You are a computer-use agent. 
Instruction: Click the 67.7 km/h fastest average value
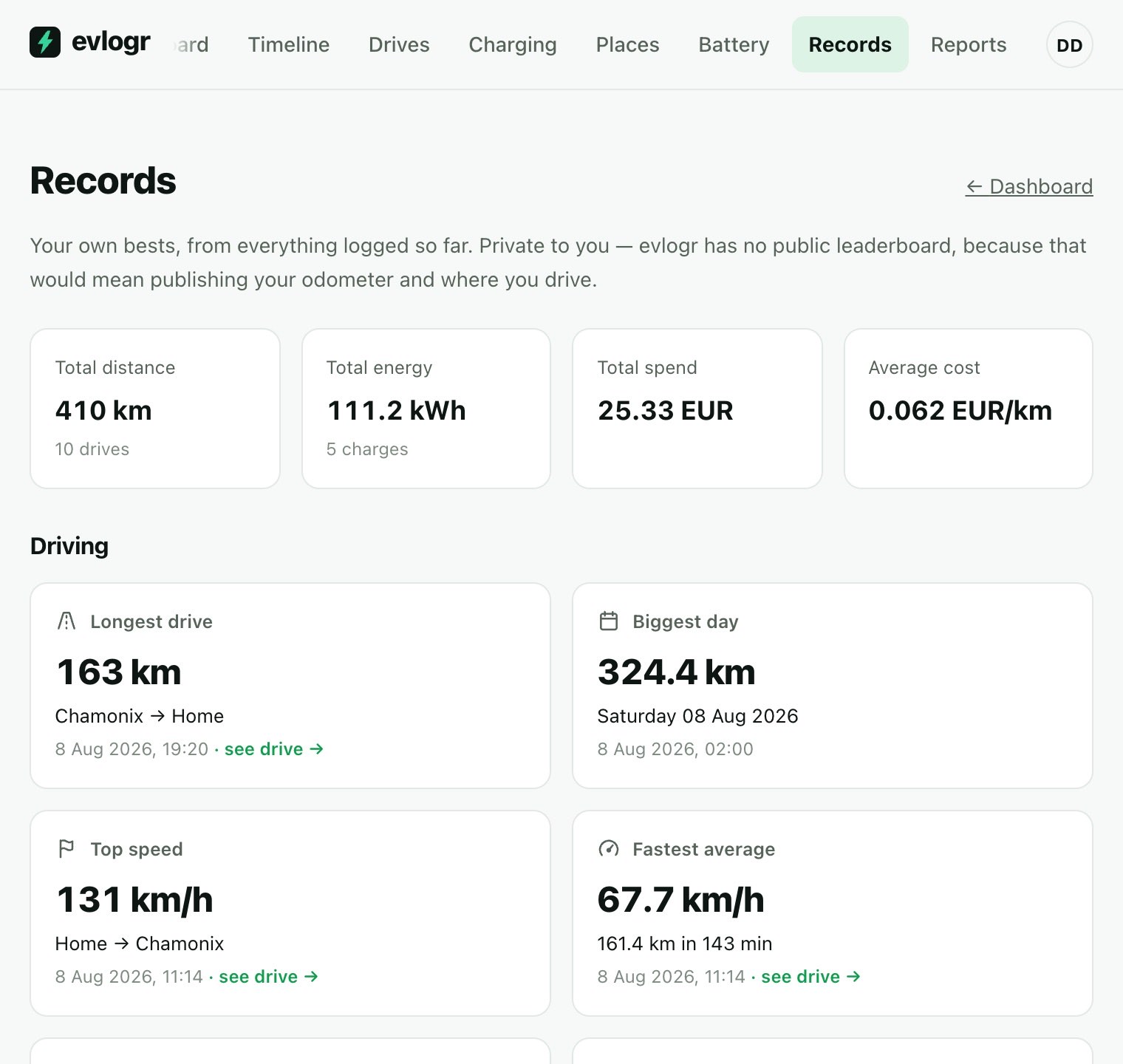click(x=680, y=899)
